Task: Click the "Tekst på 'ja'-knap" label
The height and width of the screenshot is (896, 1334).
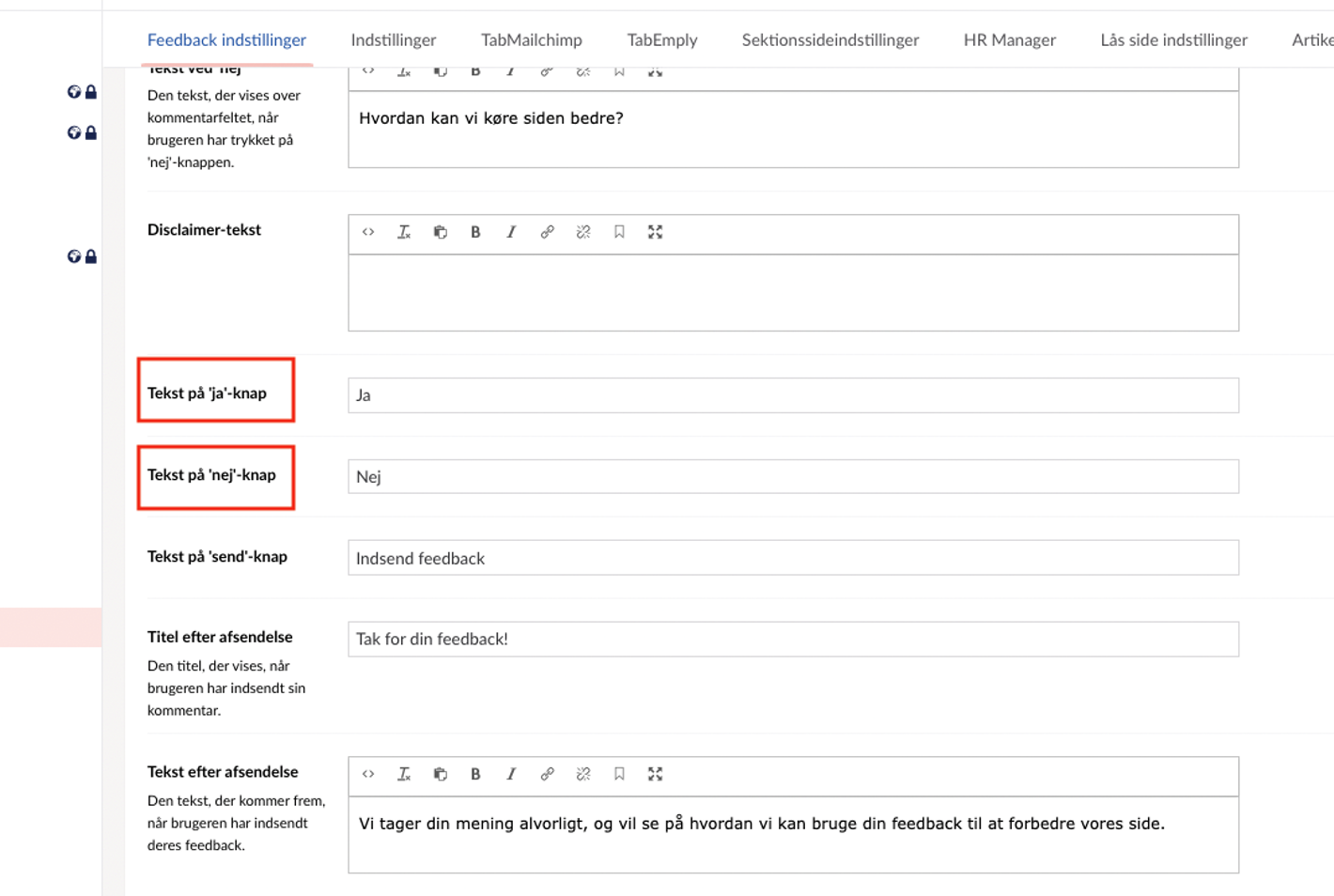Action: pos(207,394)
